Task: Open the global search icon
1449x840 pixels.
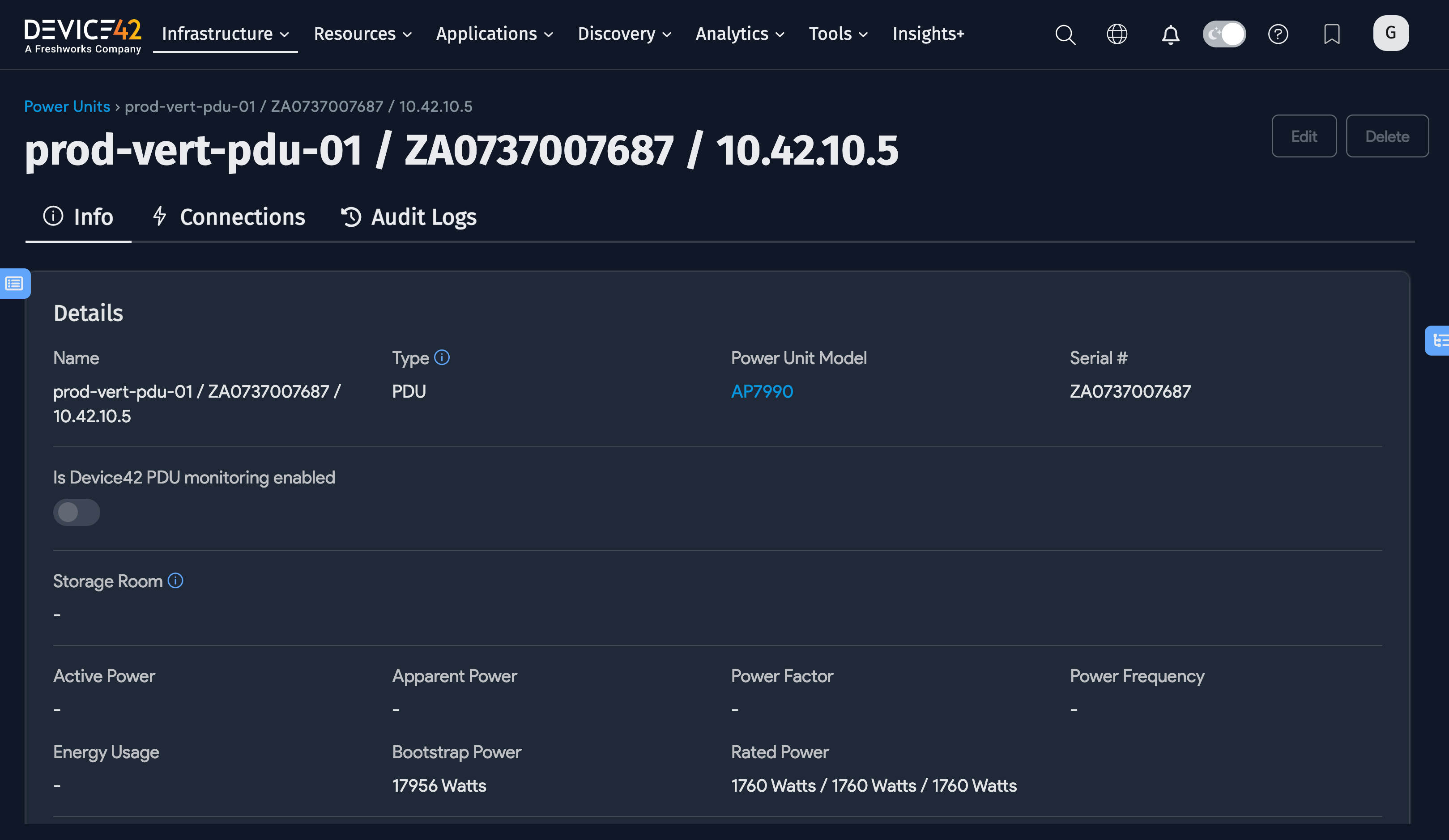Action: click(x=1065, y=34)
